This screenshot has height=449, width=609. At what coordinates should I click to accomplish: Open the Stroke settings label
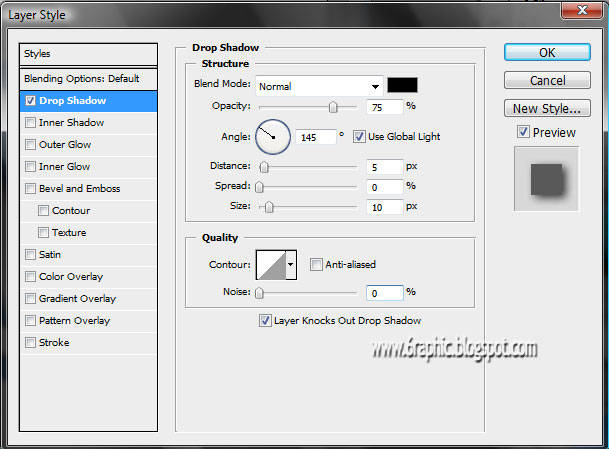[x=54, y=343]
